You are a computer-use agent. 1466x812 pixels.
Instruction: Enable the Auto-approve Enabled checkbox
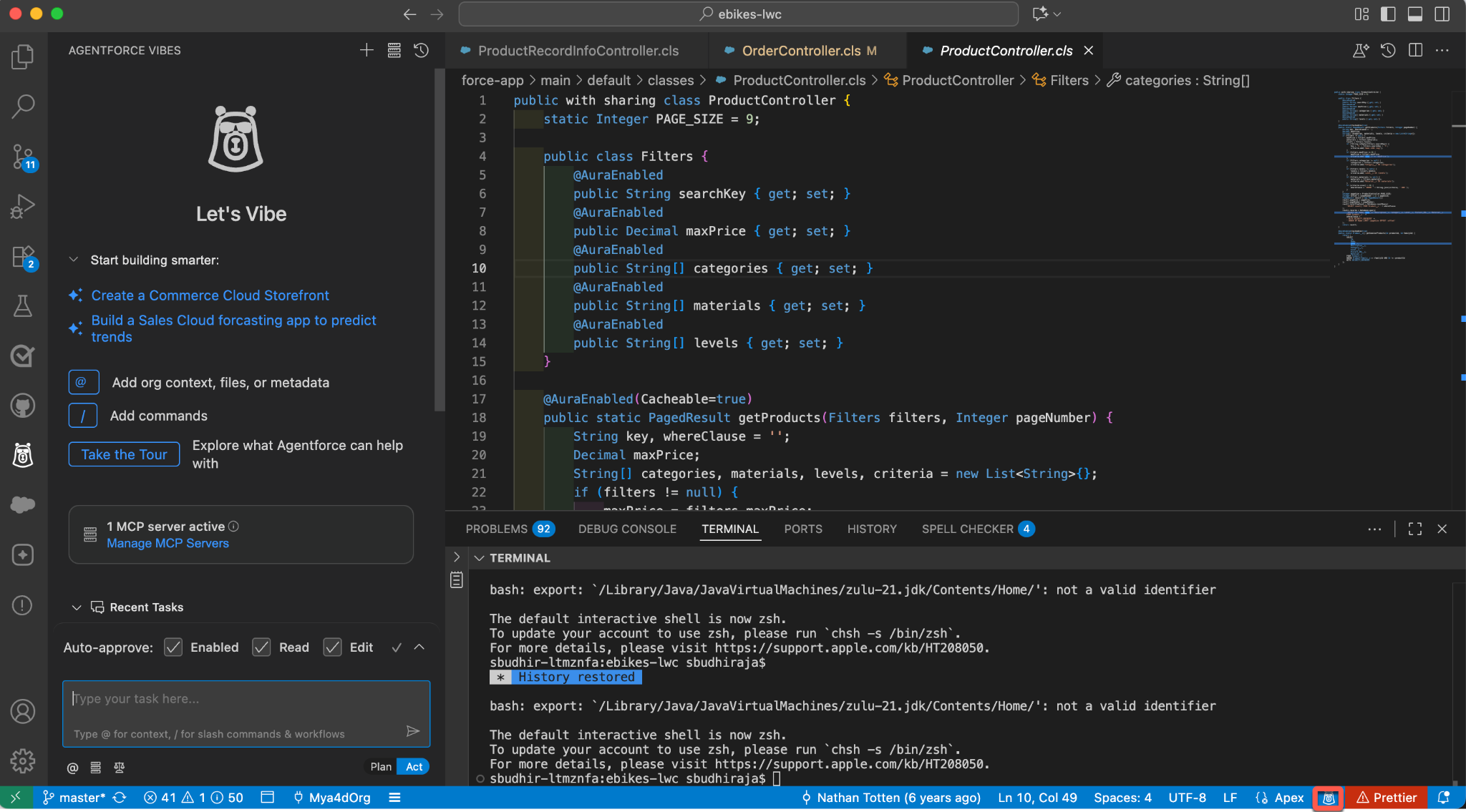point(173,647)
